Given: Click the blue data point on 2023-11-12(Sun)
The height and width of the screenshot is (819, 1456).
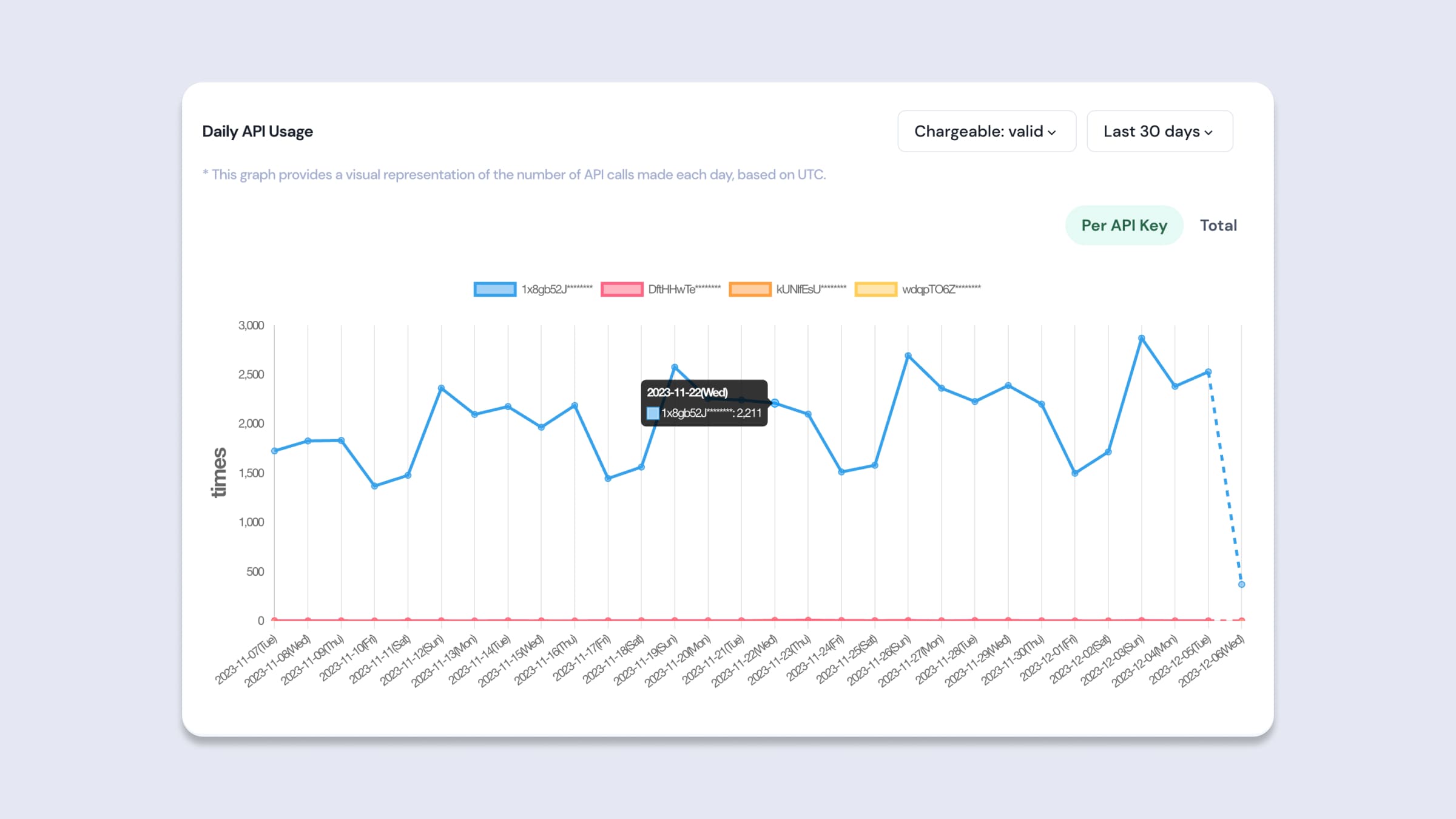Looking at the screenshot, I should pyautogui.click(x=441, y=388).
